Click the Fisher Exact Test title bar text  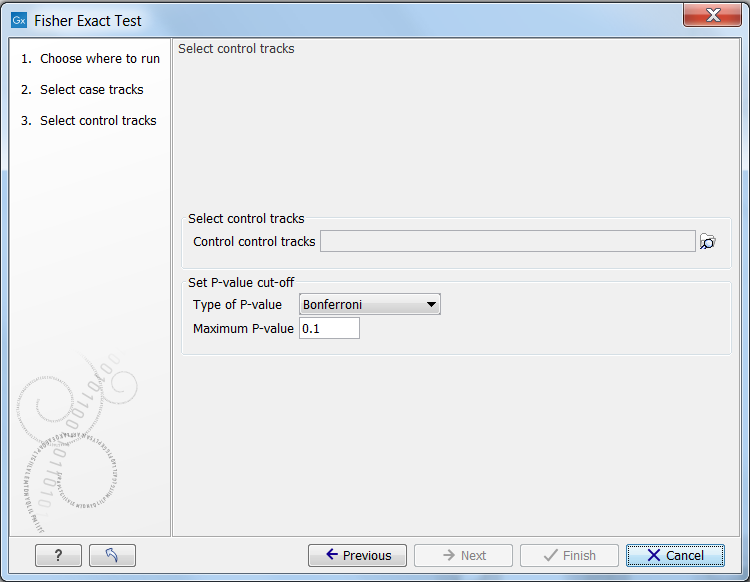click(88, 20)
